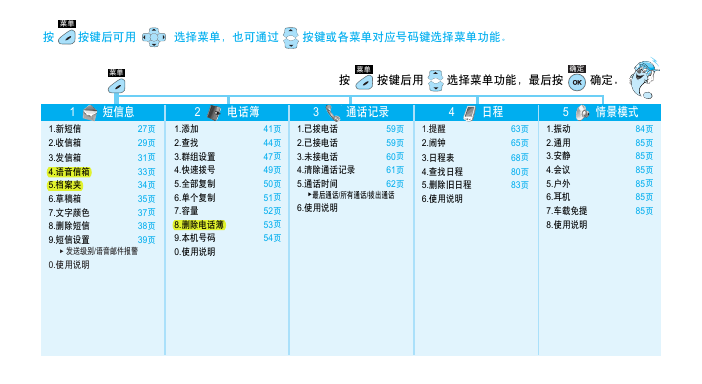Click page number 41页 next to 添加
702x384 pixels.
(272, 129)
